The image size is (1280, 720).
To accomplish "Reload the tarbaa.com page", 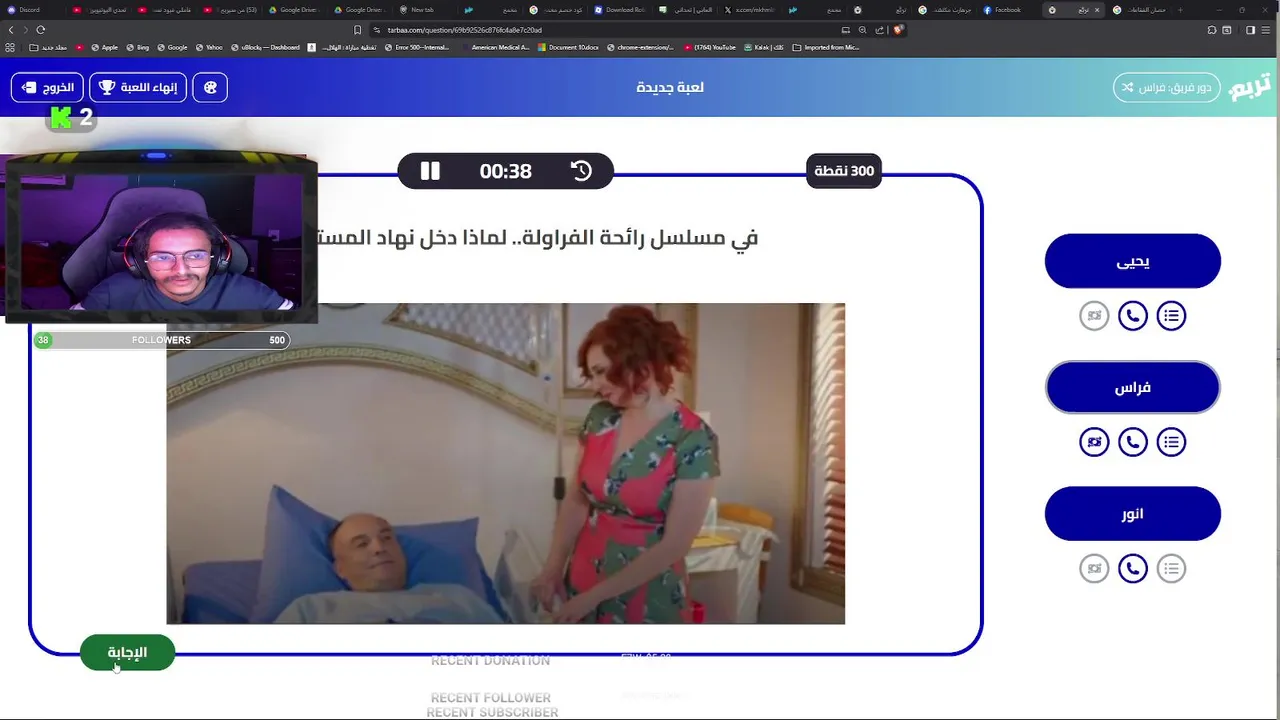I will pyautogui.click(x=41, y=30).
